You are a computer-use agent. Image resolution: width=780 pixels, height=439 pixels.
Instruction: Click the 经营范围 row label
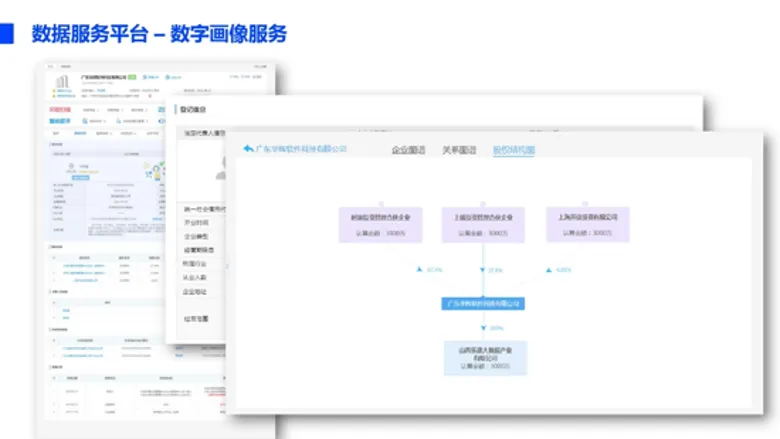(x=196, y=319)
